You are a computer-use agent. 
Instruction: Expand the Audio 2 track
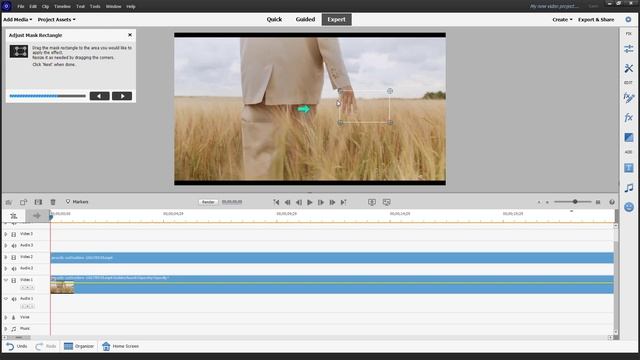click(6, 269)
